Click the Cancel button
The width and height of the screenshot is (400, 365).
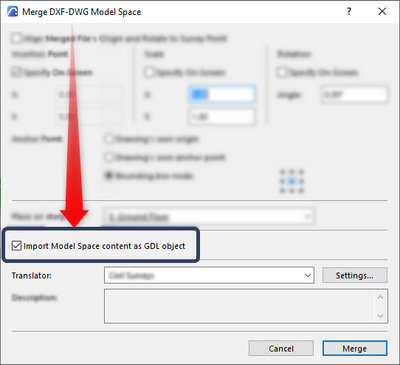(x=281, y=348)
